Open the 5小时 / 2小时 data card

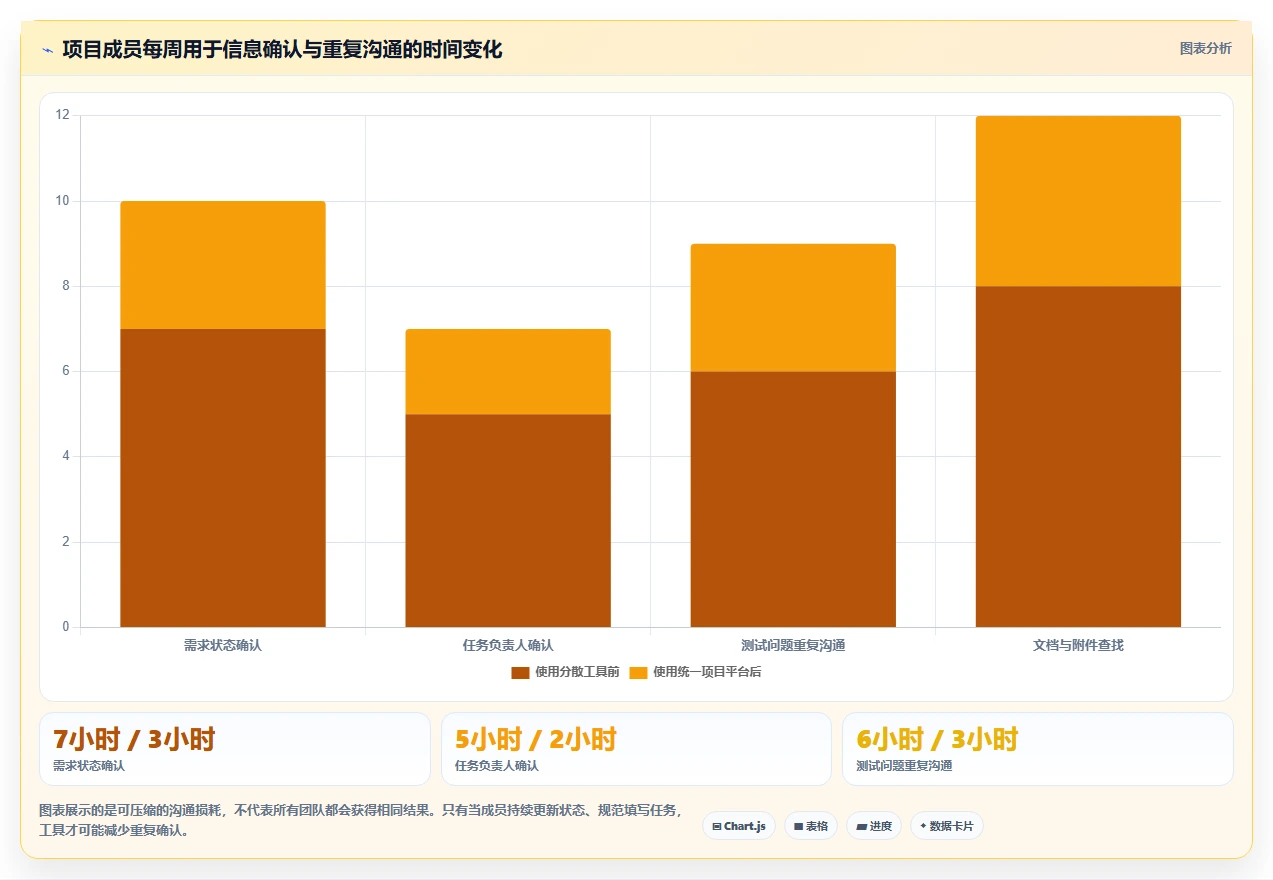click(x=636, y=749)
